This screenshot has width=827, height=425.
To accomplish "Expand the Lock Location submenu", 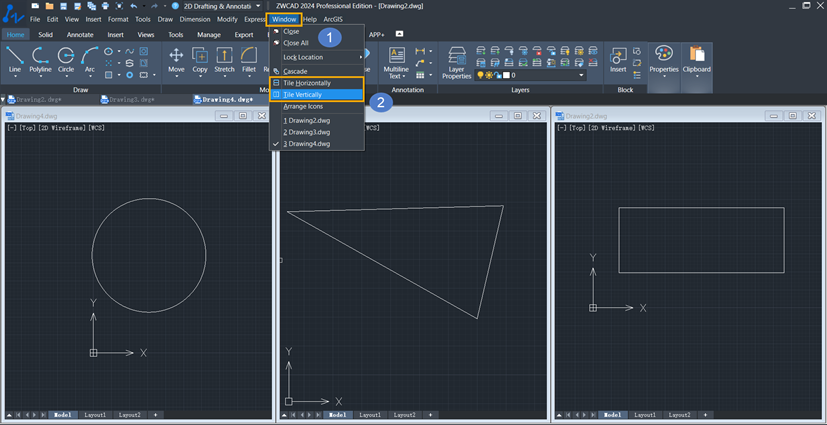I will point(316,57).
